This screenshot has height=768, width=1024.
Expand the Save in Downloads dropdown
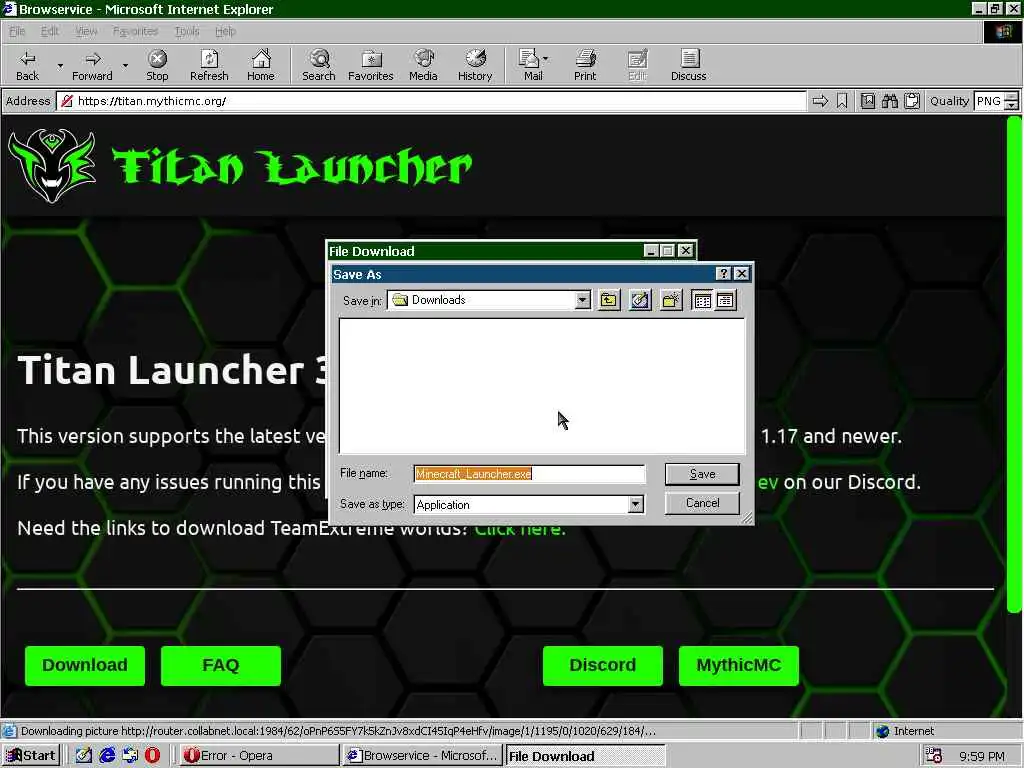click(x=583, y=300)
